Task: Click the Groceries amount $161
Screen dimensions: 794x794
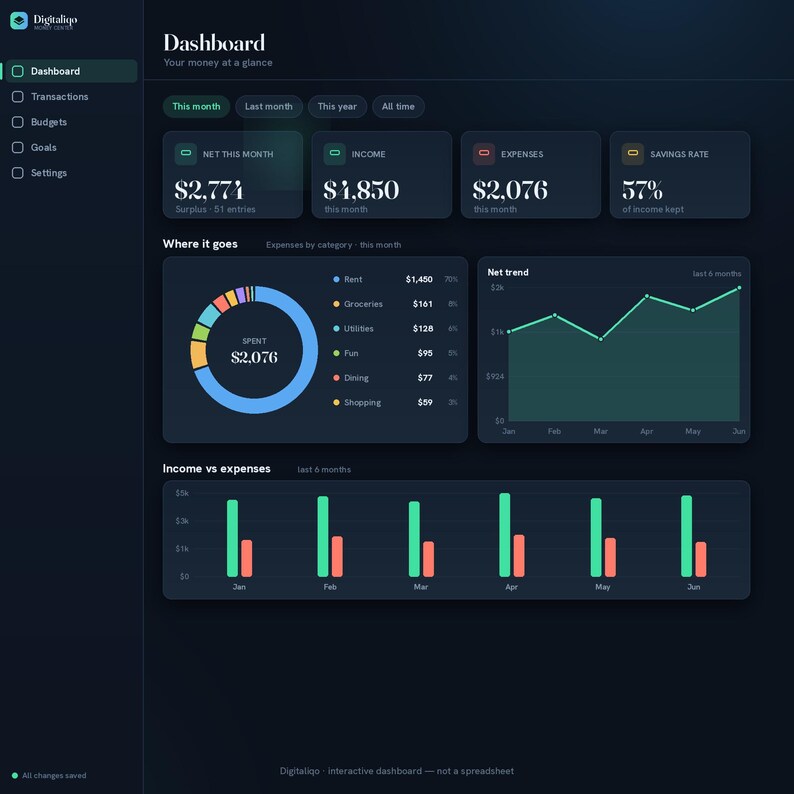Action: coord(423,304)
